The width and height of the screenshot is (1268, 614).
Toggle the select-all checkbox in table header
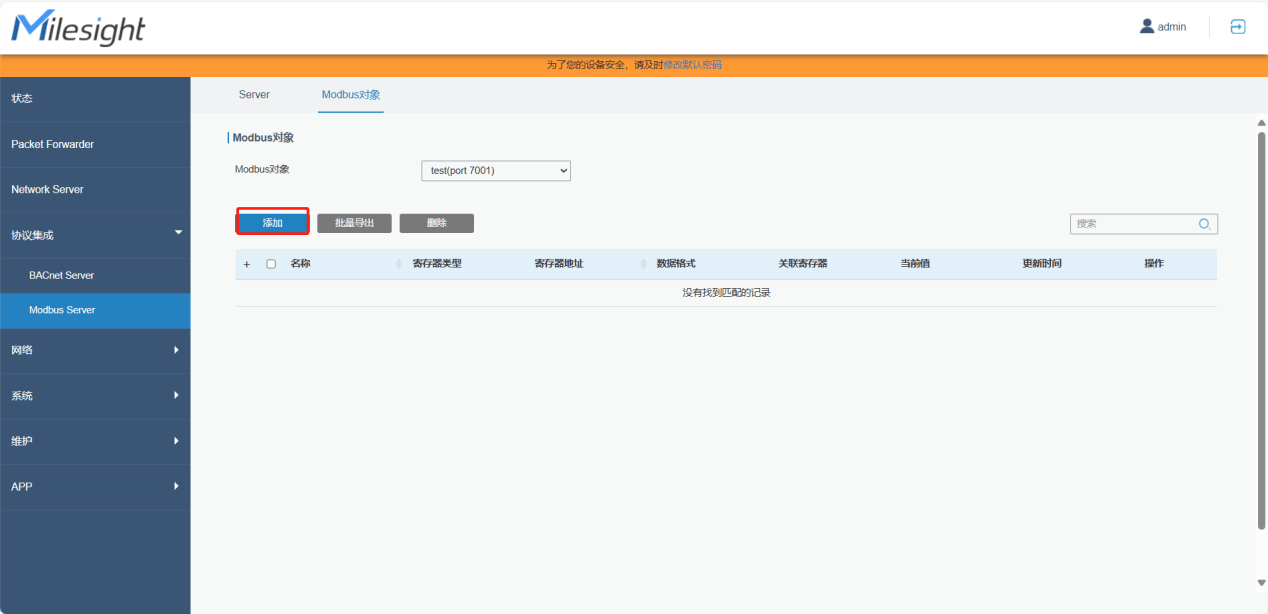[x=271, y=264]
